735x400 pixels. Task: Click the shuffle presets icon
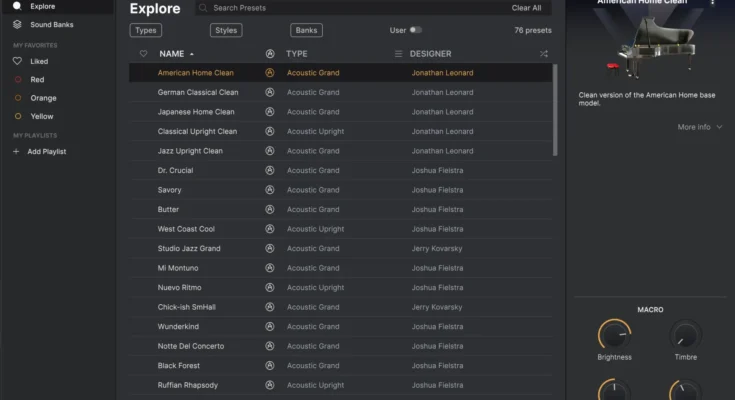tap(543, 54)
